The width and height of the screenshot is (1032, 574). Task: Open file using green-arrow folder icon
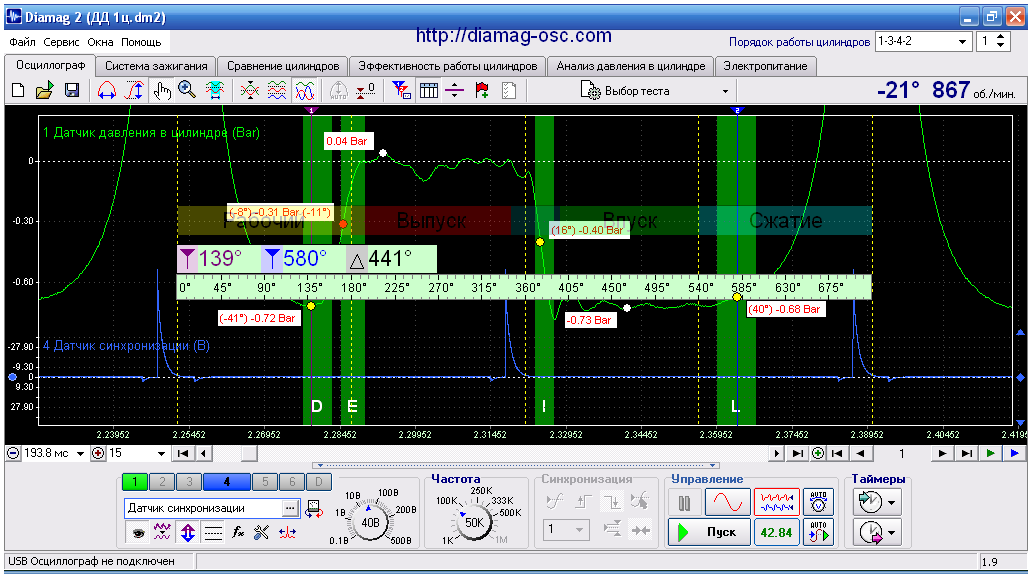click(45, 90)
